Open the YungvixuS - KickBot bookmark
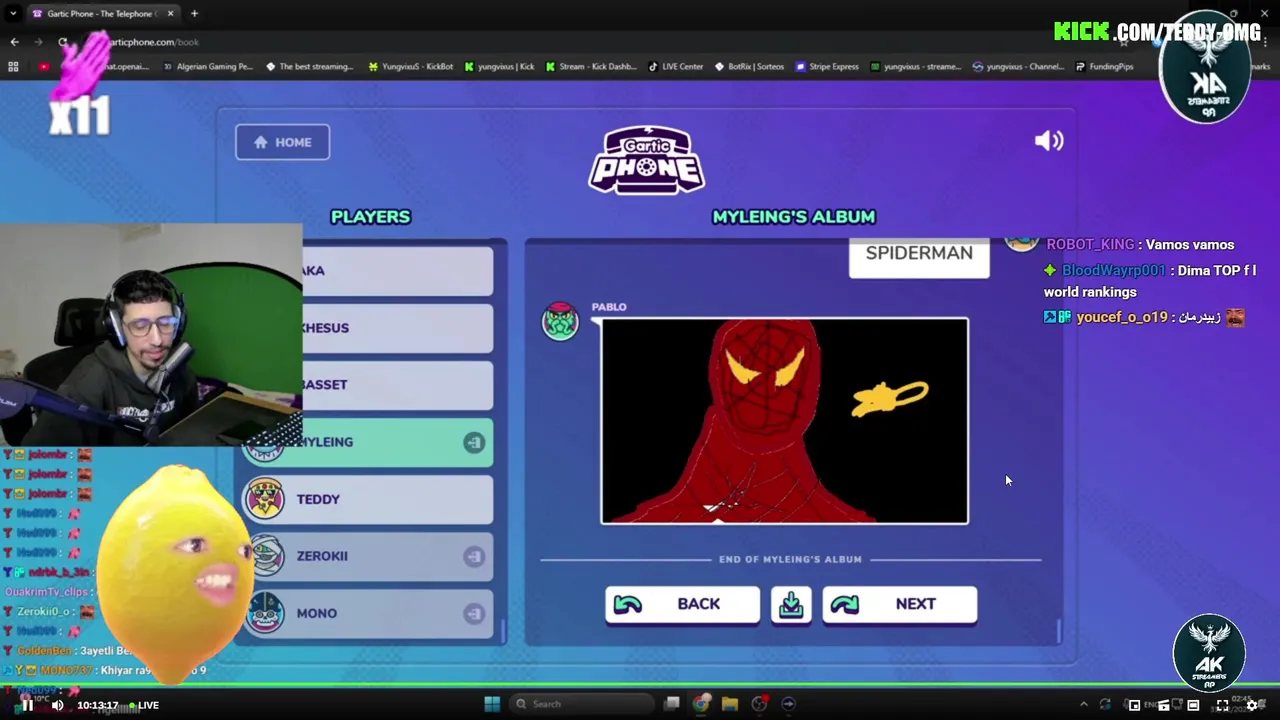1280x720 pixels. 411,67
